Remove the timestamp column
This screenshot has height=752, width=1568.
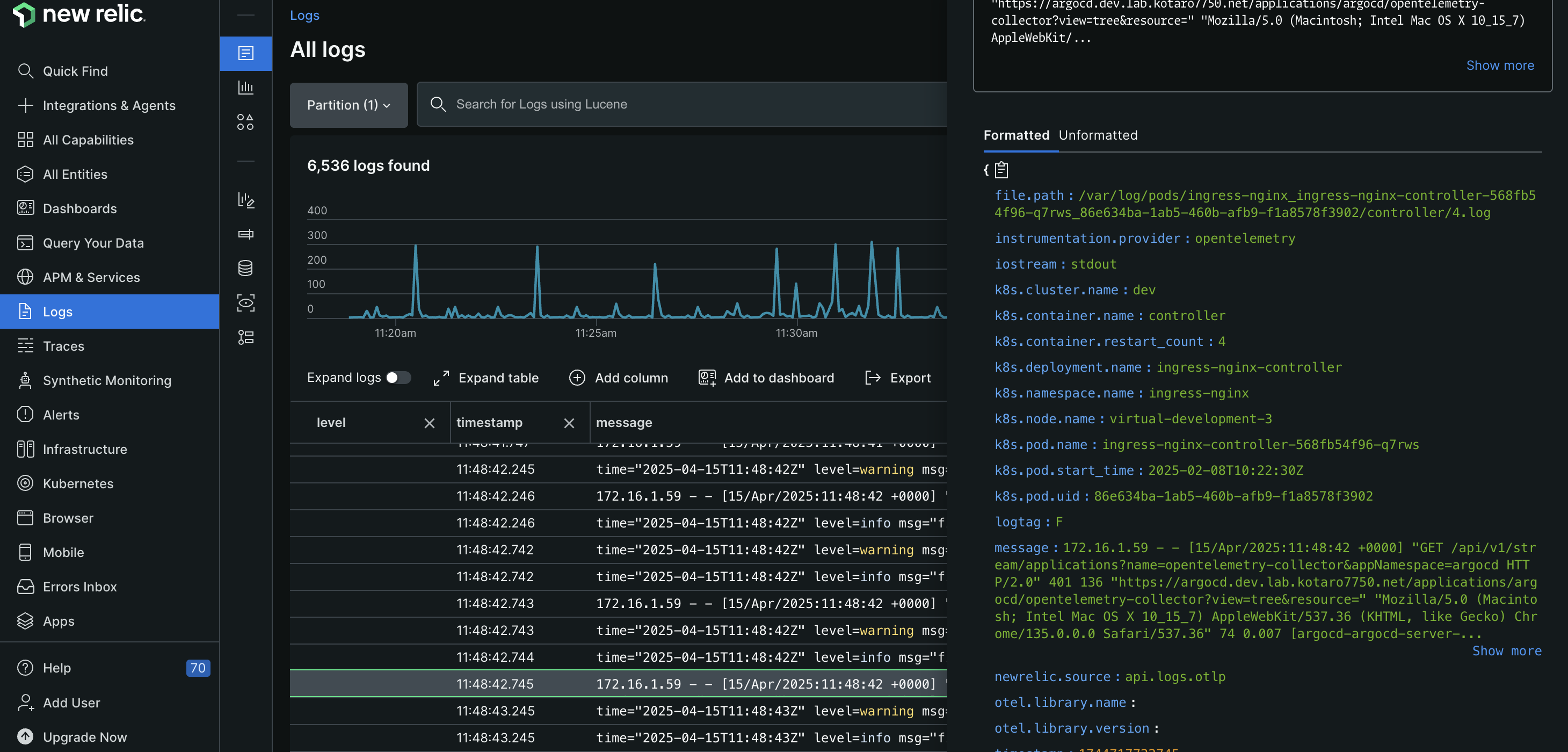pos(569,423)
